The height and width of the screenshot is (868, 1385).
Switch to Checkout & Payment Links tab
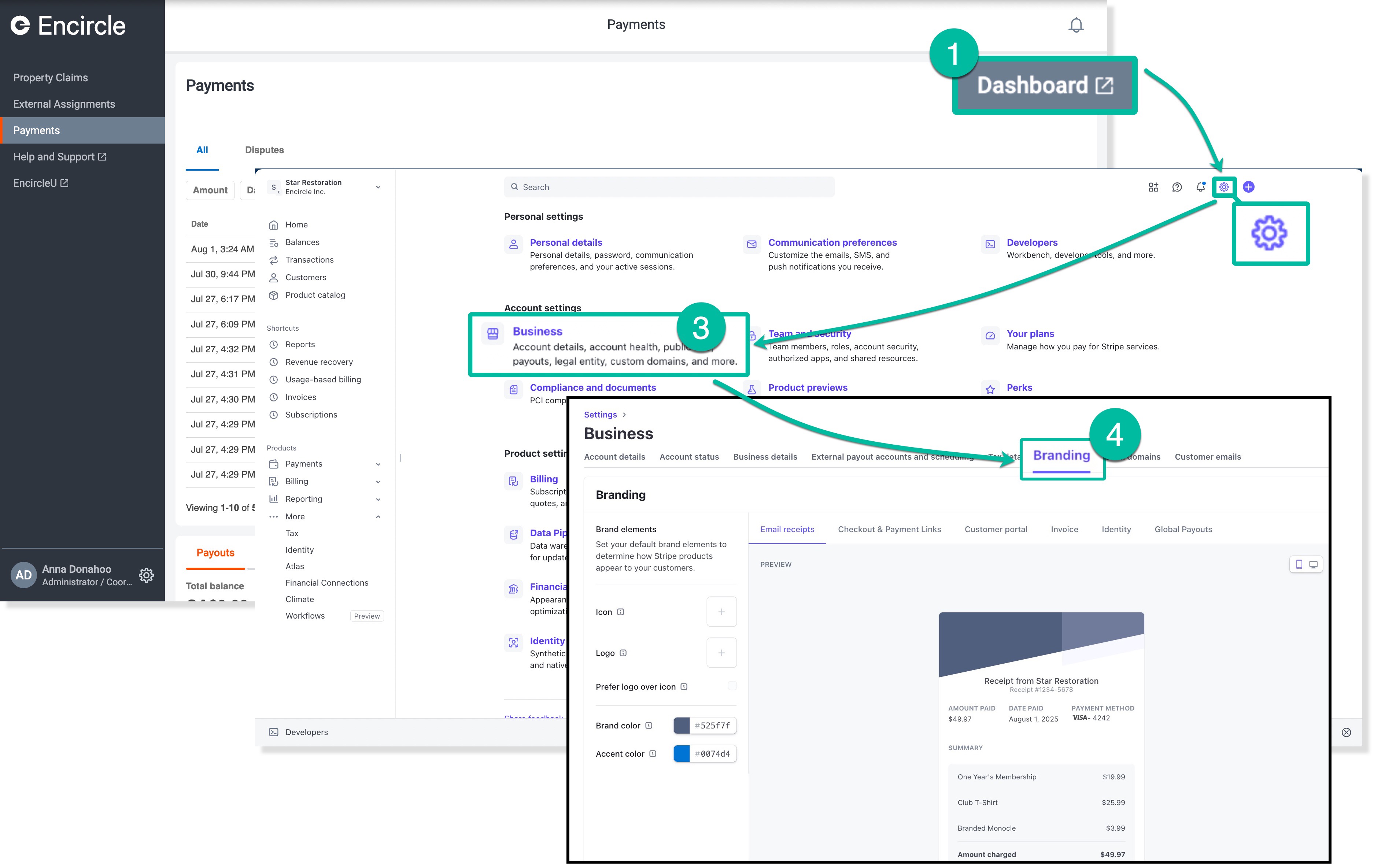pos(889,529)
